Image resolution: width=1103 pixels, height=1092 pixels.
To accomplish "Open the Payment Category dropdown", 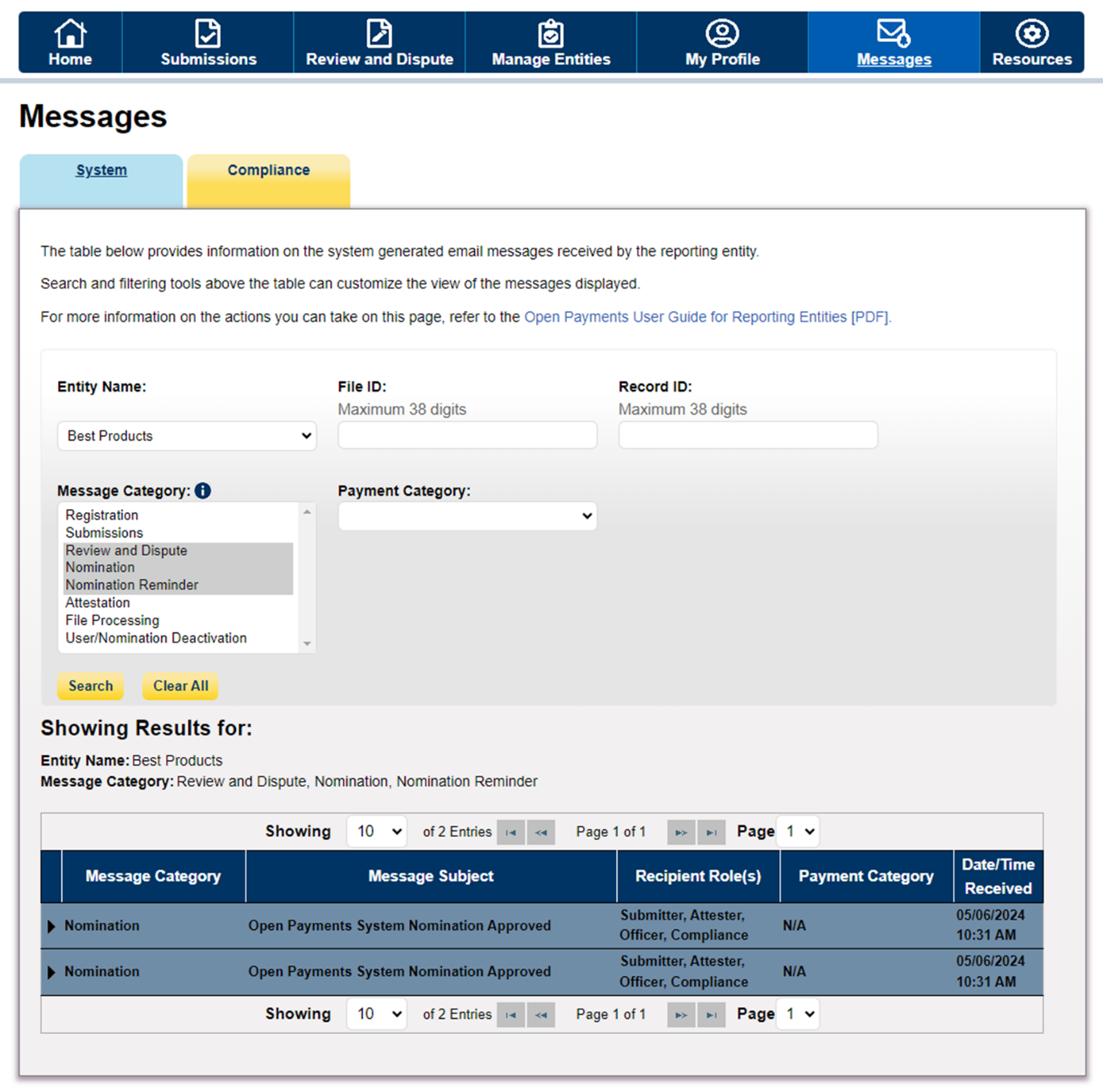I will tap(468, 516).
